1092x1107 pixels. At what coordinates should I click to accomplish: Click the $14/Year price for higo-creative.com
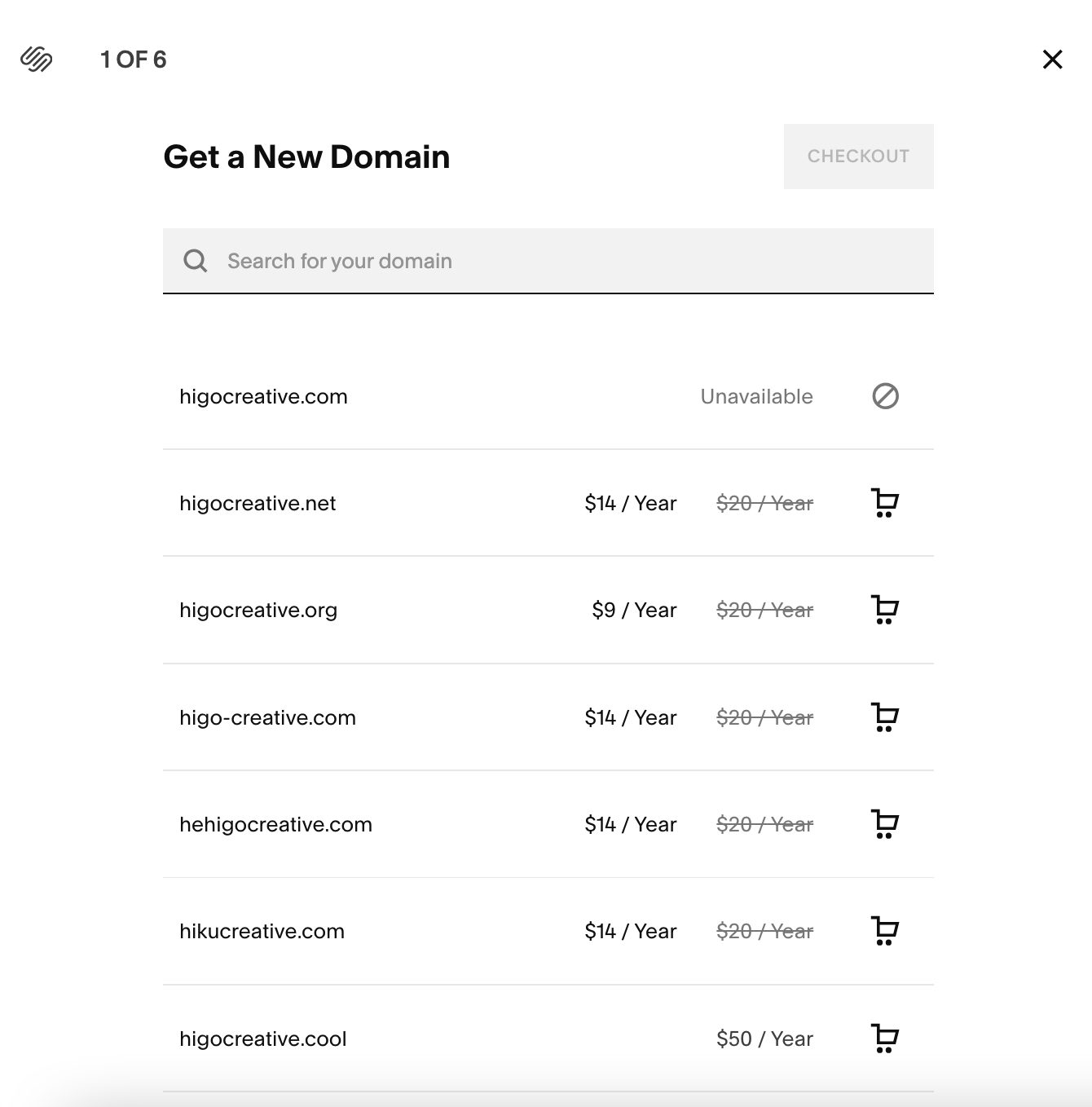coord(630,717)
